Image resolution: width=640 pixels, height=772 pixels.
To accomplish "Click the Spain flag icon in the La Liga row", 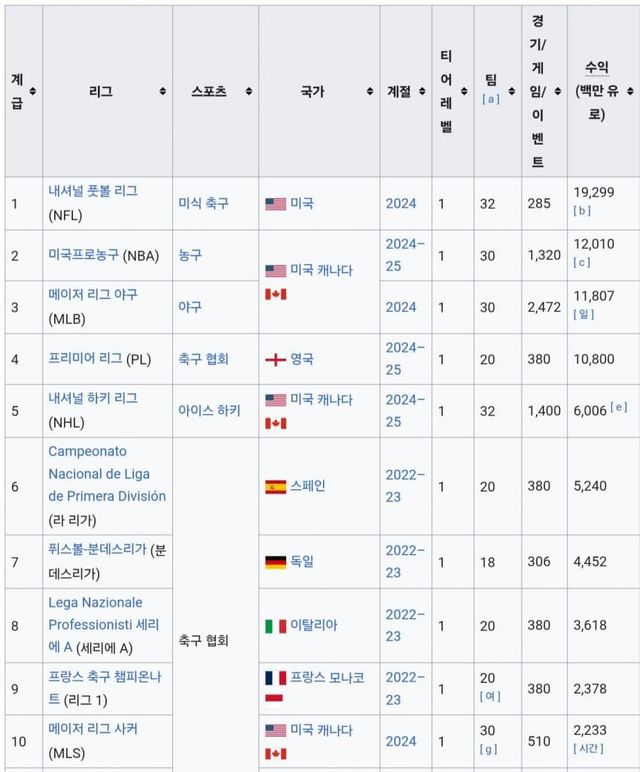I will click(275, 487).
